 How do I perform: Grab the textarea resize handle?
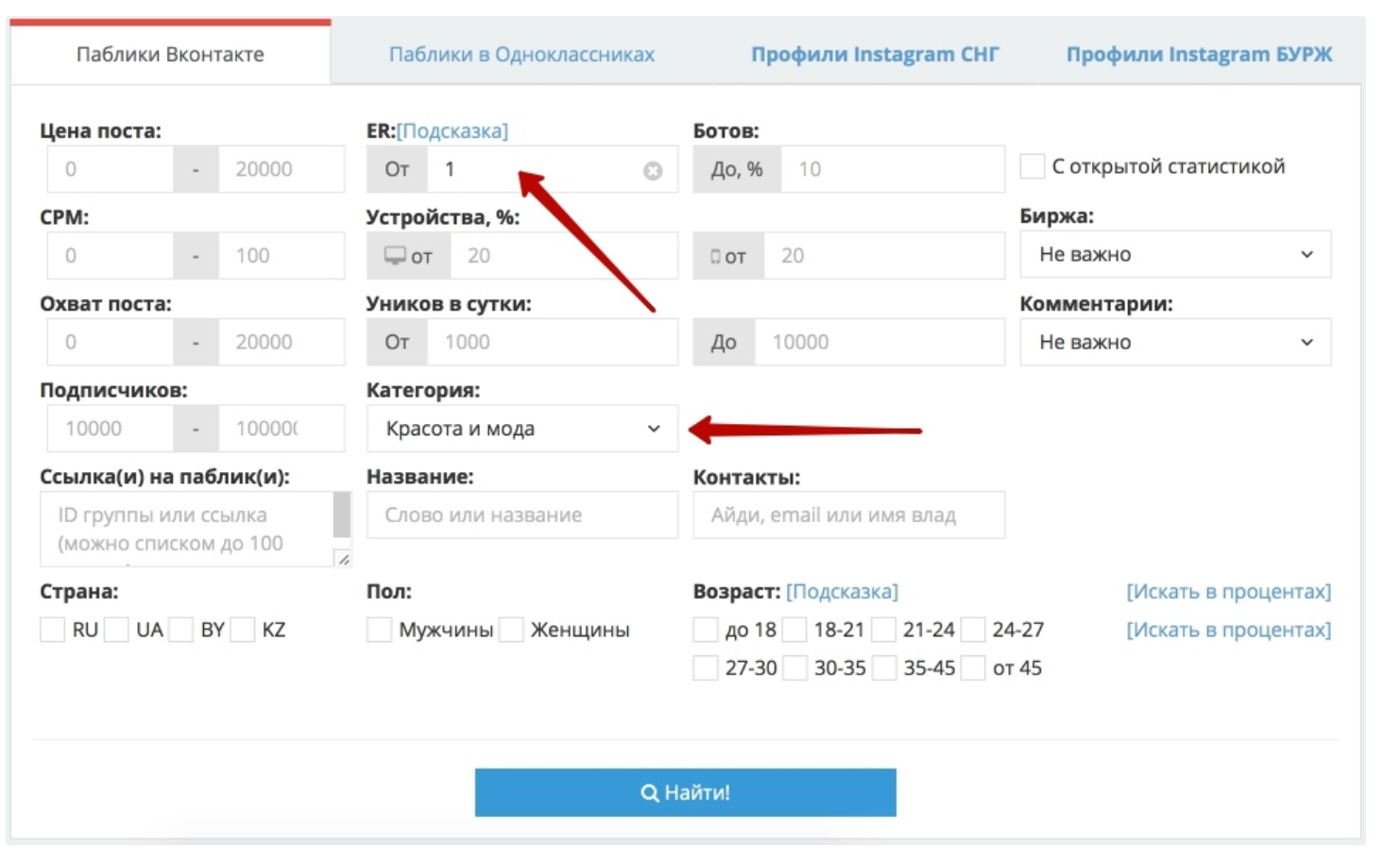[x=343, y=559]
